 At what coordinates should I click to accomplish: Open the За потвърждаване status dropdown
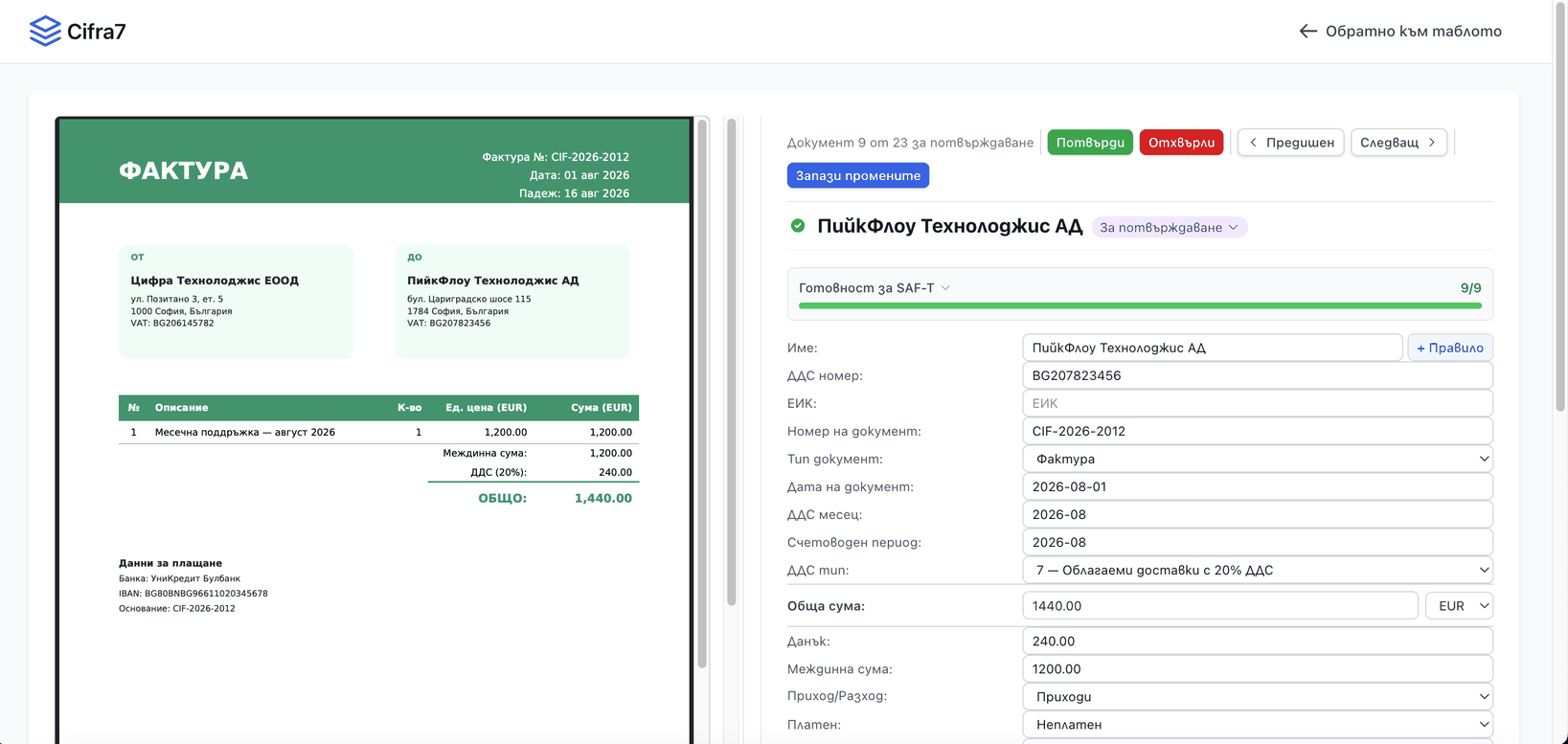coord(1169,227)
